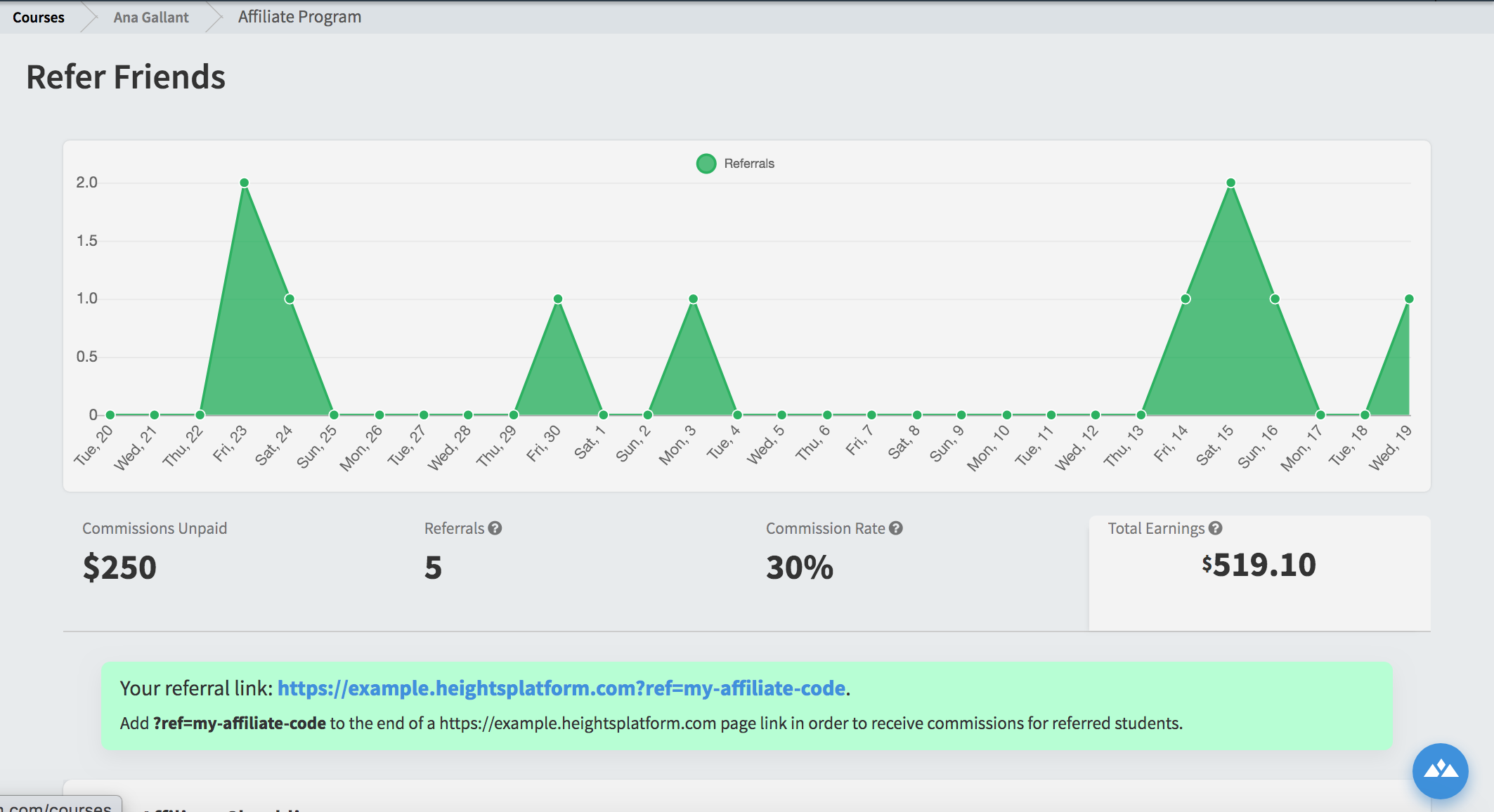Click the Wed, 19 data point
This screenshot has height=812, width=1494.
pos(1409,299)
